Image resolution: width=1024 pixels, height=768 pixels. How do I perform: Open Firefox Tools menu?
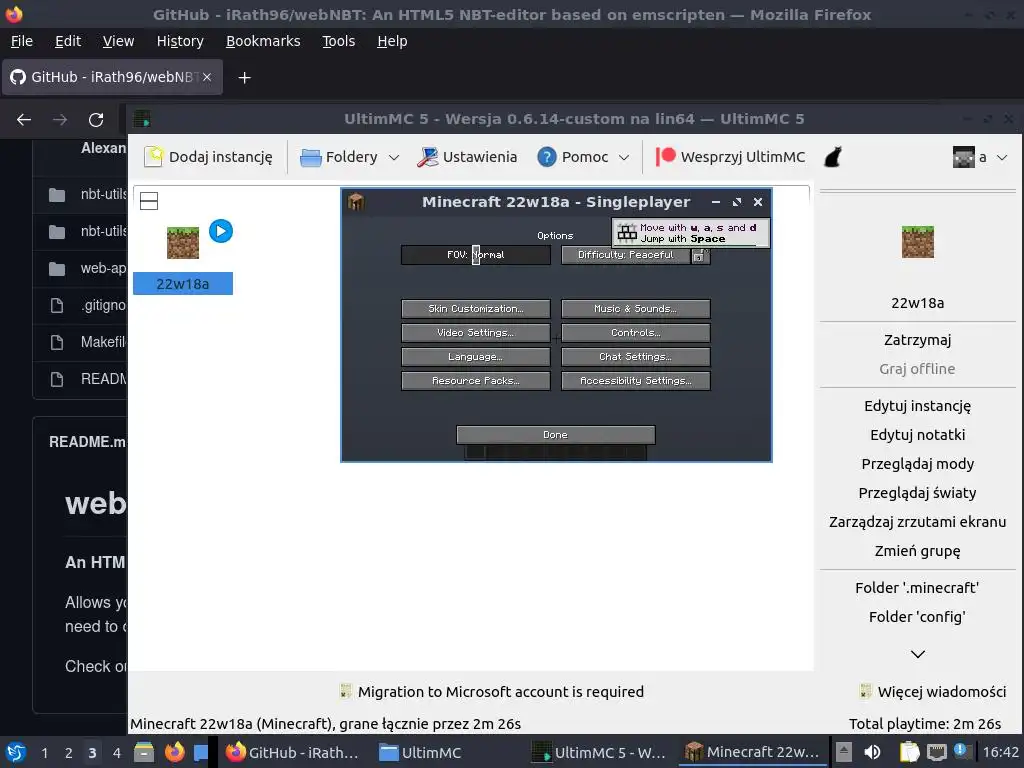coord(338,41)
